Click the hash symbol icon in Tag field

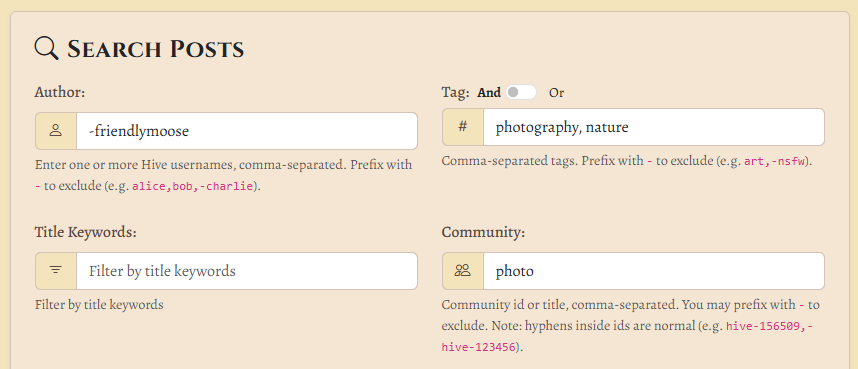click(463, 127)
